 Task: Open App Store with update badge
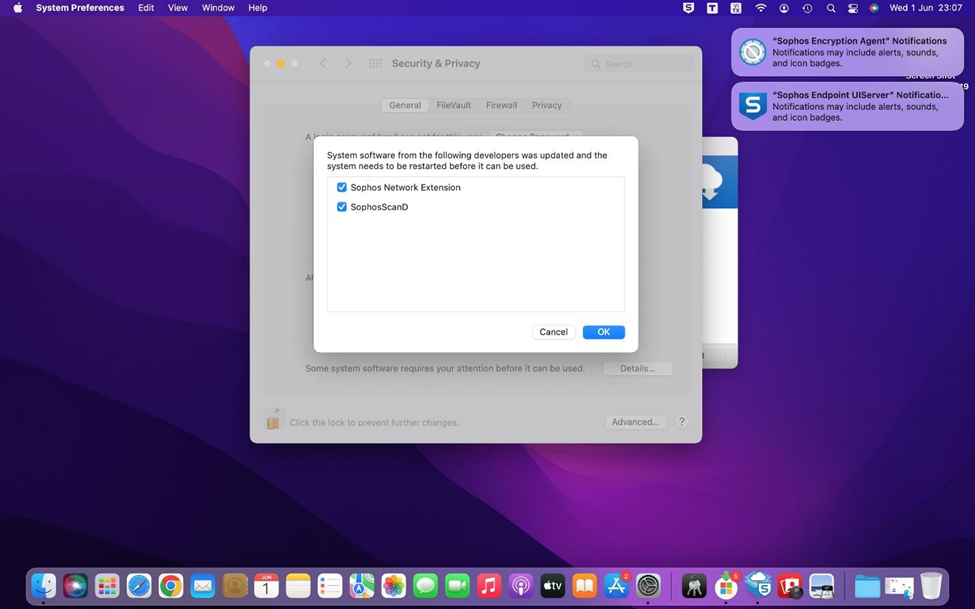(x=616, y=586)
